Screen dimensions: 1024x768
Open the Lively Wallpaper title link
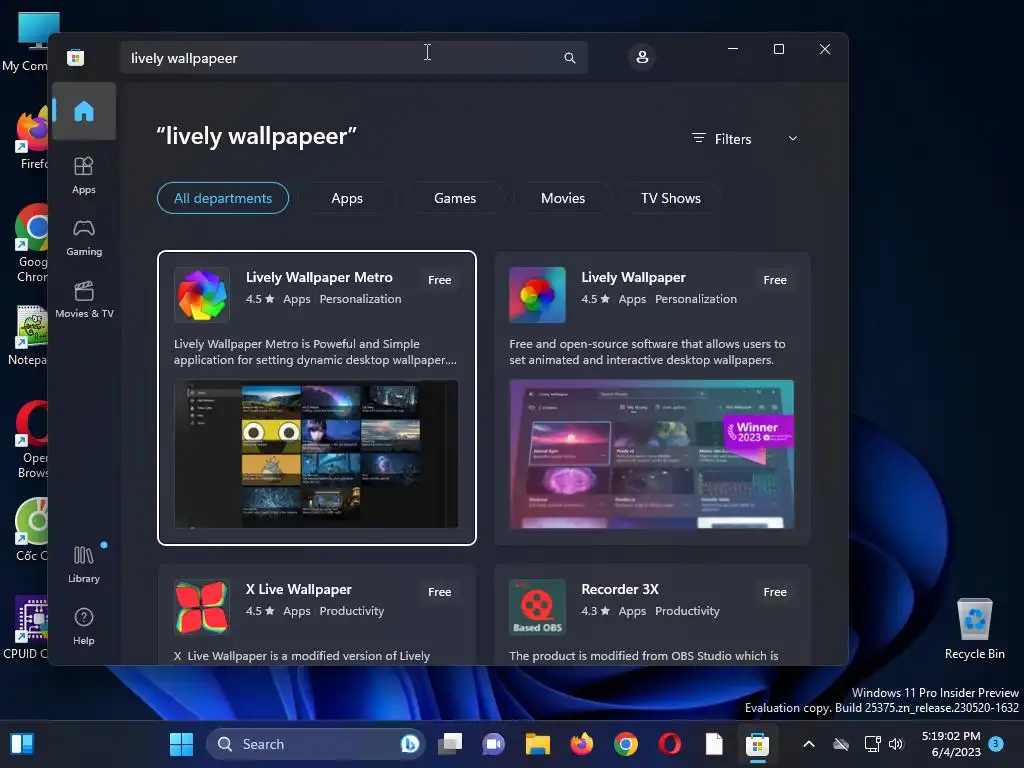pyautogui.click(x=633, y=277)
